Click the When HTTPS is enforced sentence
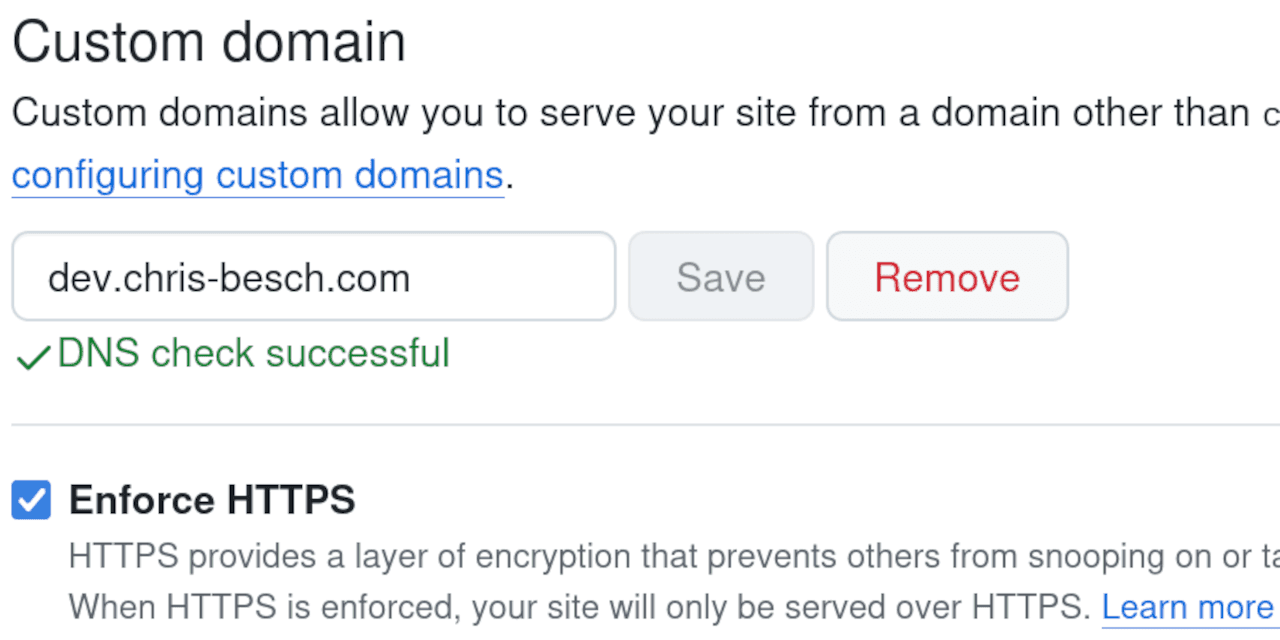Viewport: 1280px width, 640px height. [x=580, y=607]
